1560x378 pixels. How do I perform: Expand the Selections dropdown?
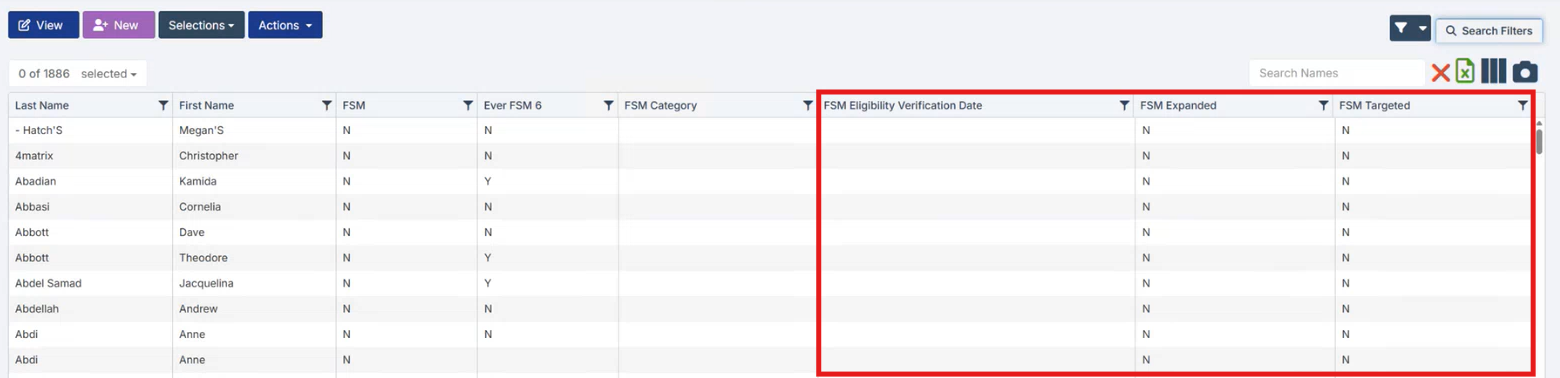tap(201, 25)
